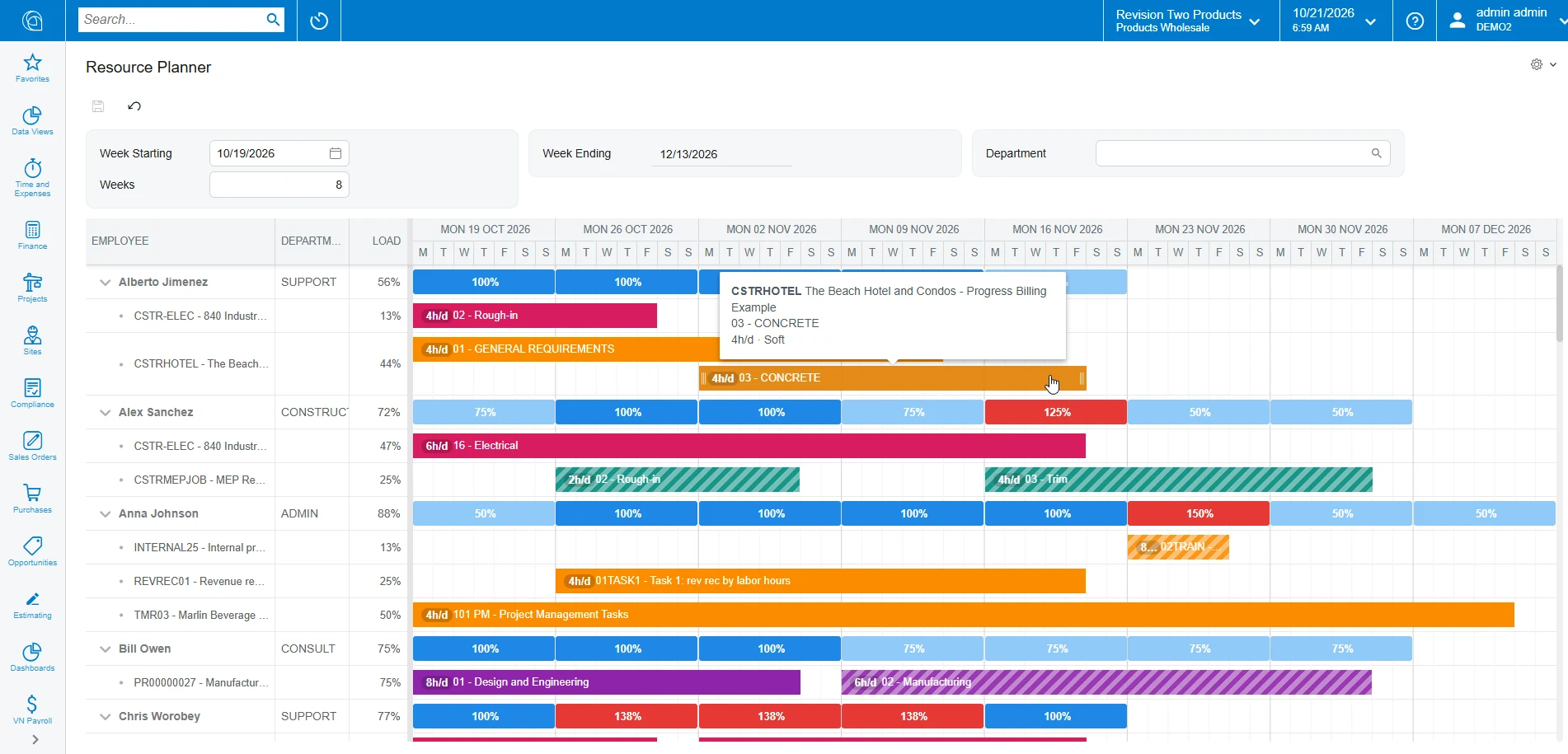Open the VN Payroll workspace
The image size is (1568, 754).
tap(32, 710)
